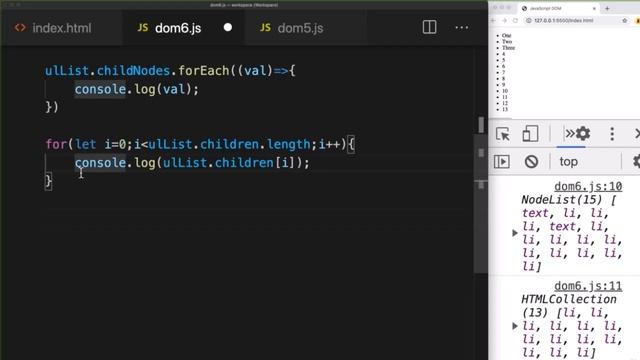640x360 pixels.
Task: Activate the DevTools inspect element picker
Action: coord(502,134)
